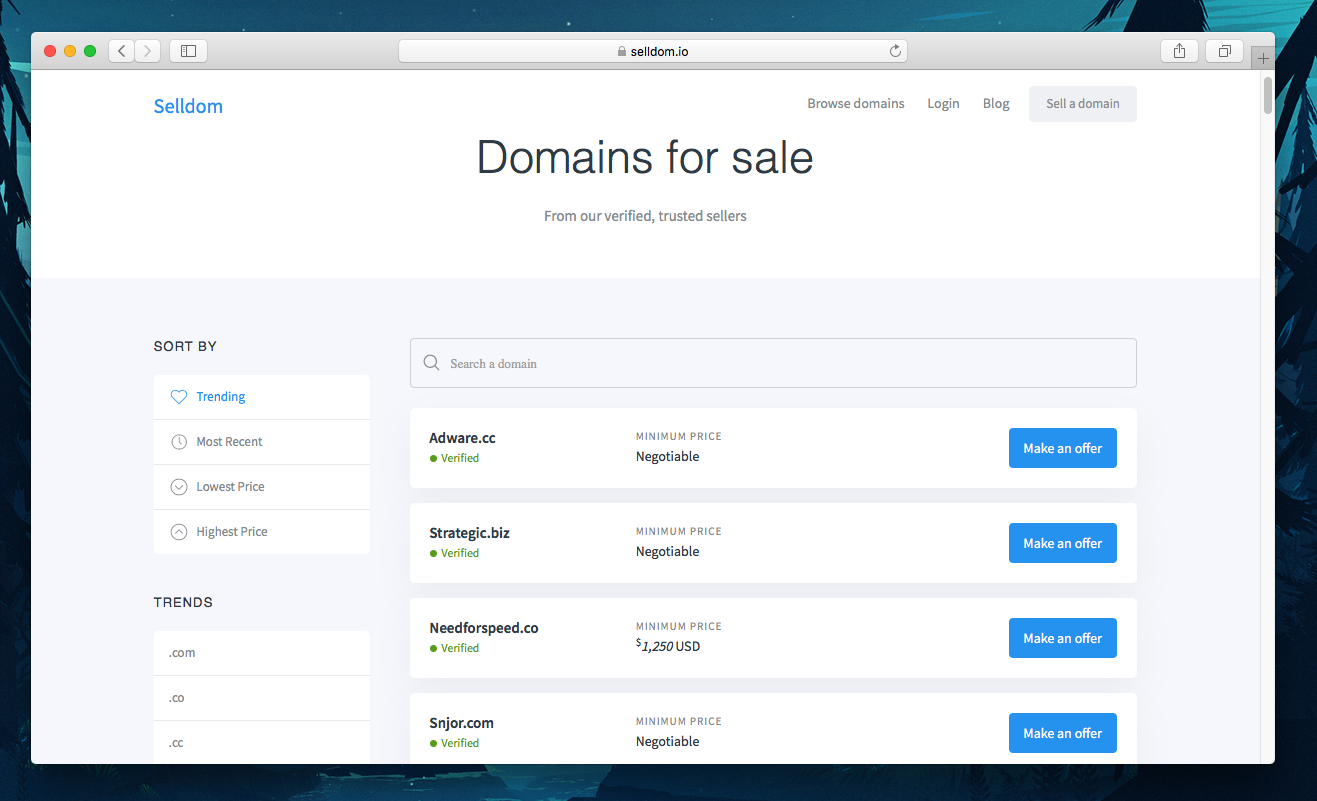Click the SORT BY heading
The height and width of the screenshot is (801, 1317).
(x=185, y=346)
